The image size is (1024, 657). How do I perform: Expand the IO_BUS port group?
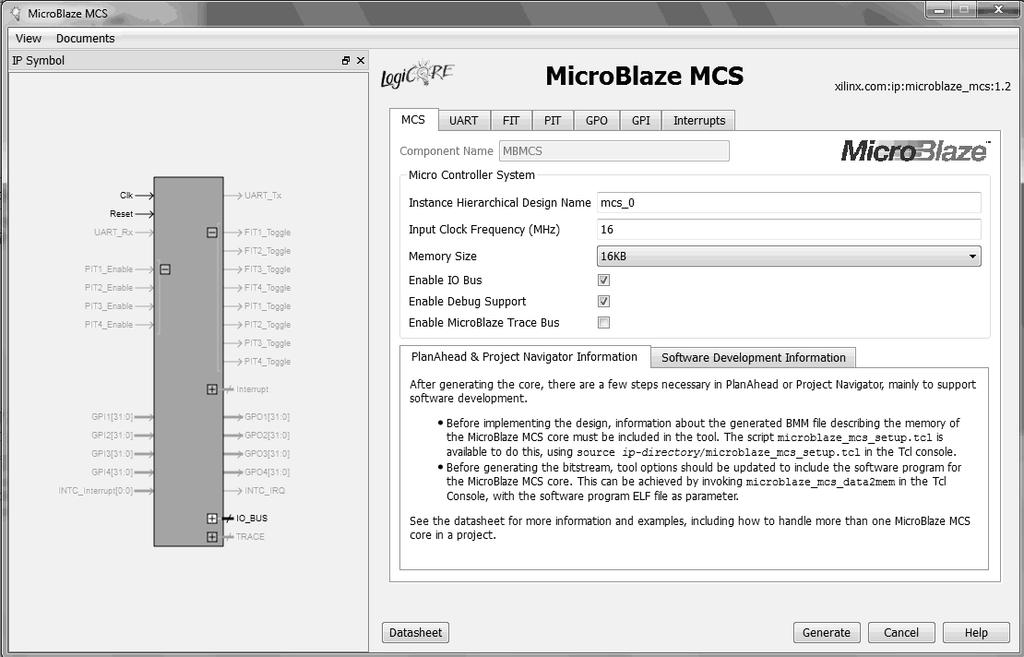coord(212,519)
